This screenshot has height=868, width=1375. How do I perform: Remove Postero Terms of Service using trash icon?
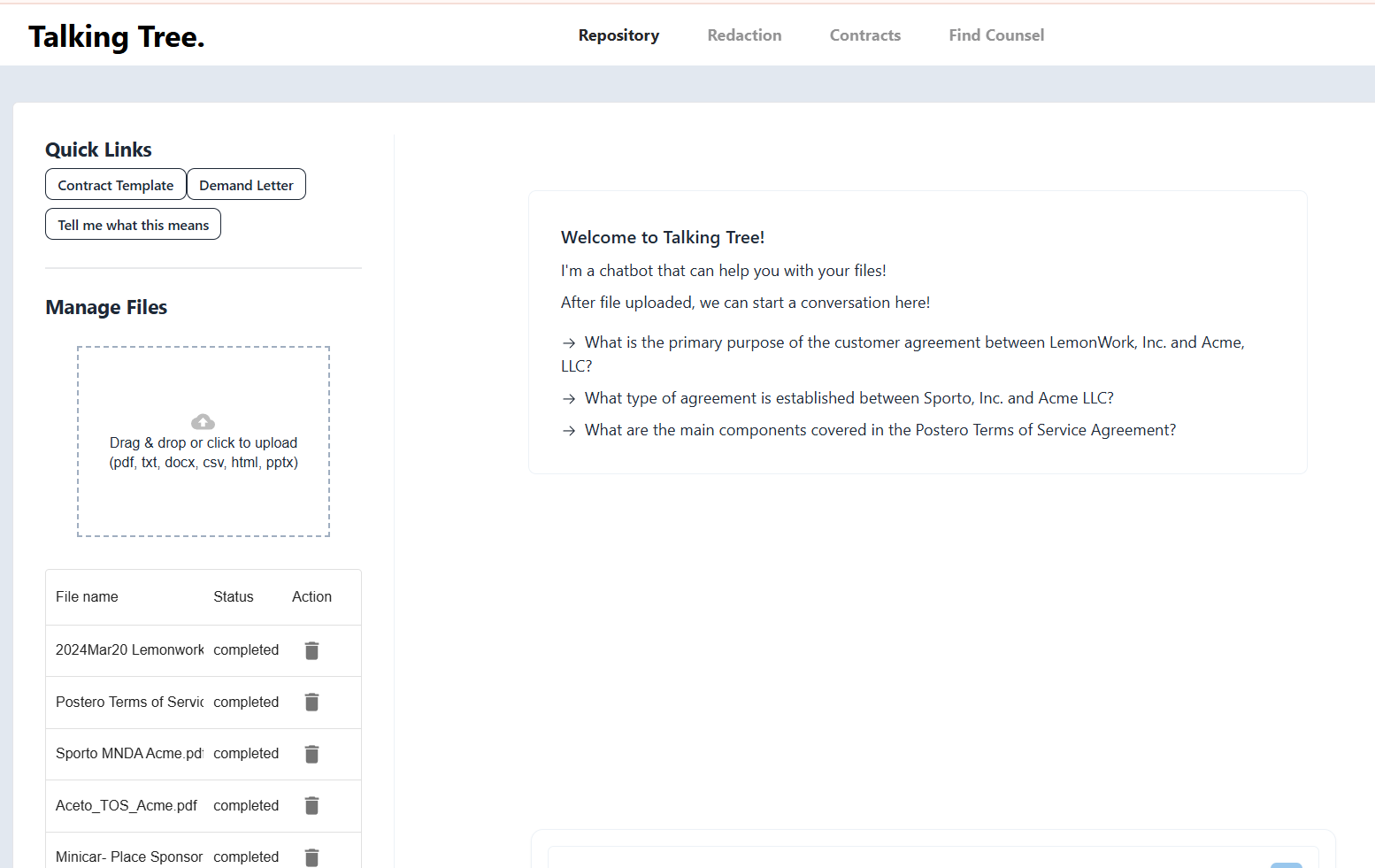coord(311,702)
